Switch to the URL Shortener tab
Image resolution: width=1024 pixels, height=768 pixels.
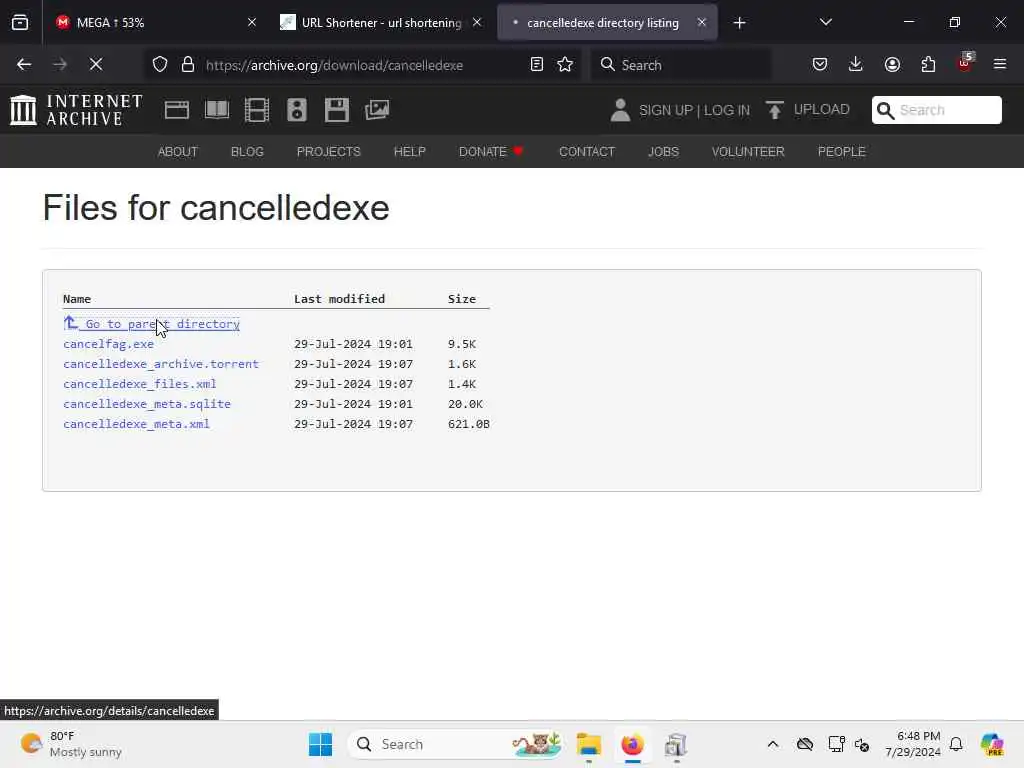381,22
